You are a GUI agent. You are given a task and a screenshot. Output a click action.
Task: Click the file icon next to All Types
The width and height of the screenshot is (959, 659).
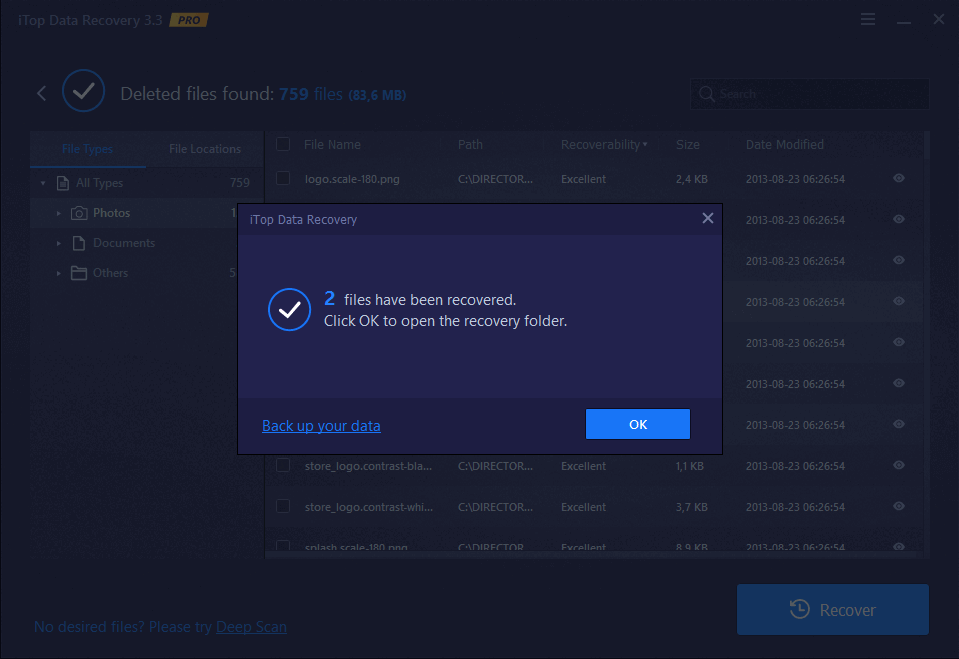pos(62,183)
